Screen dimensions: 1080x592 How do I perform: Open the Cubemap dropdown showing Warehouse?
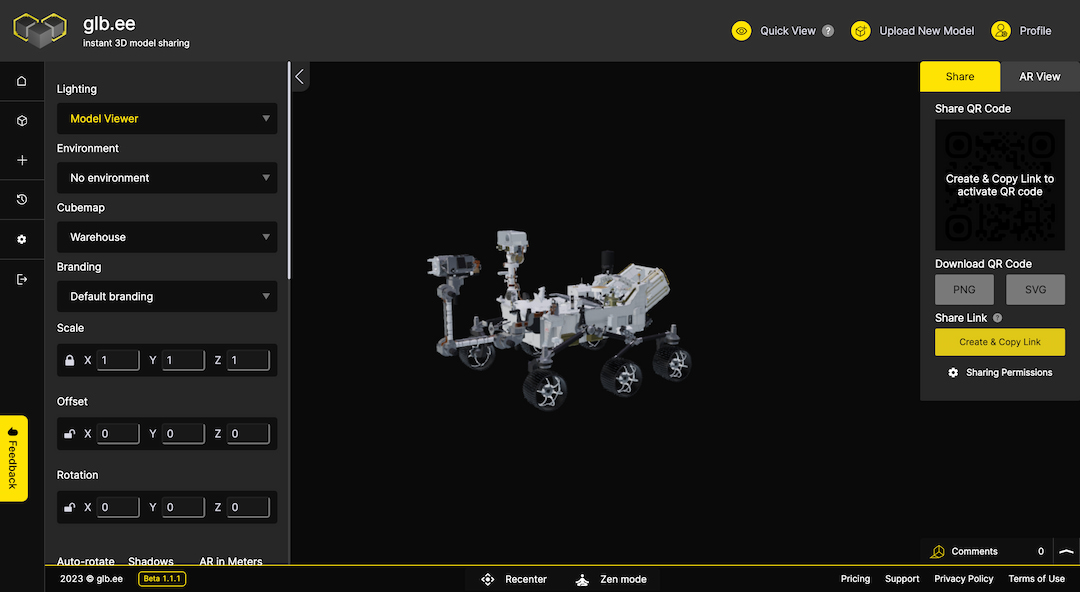click(x=167, y=238)
